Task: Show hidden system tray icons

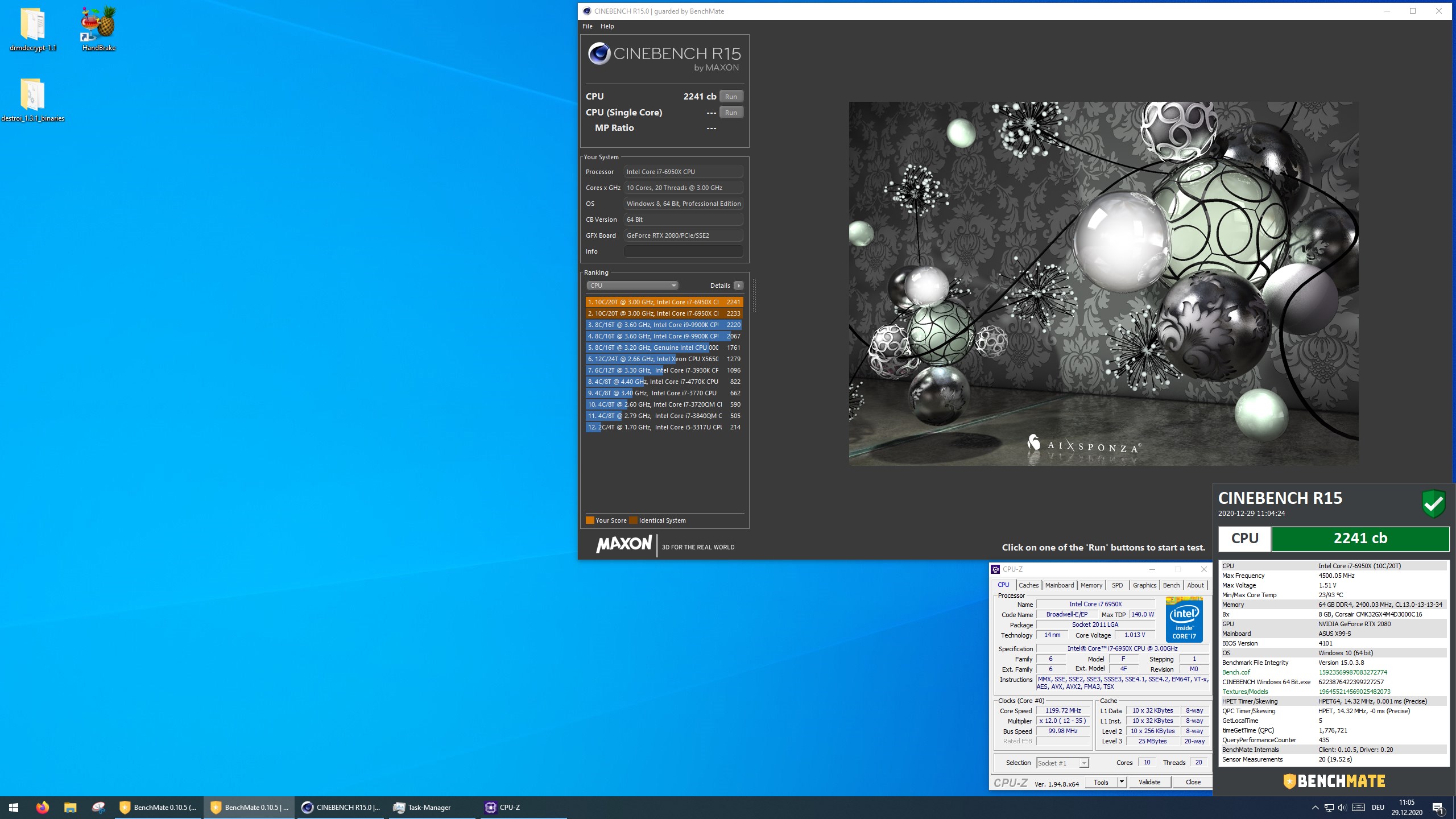Action: (1315, 808)
